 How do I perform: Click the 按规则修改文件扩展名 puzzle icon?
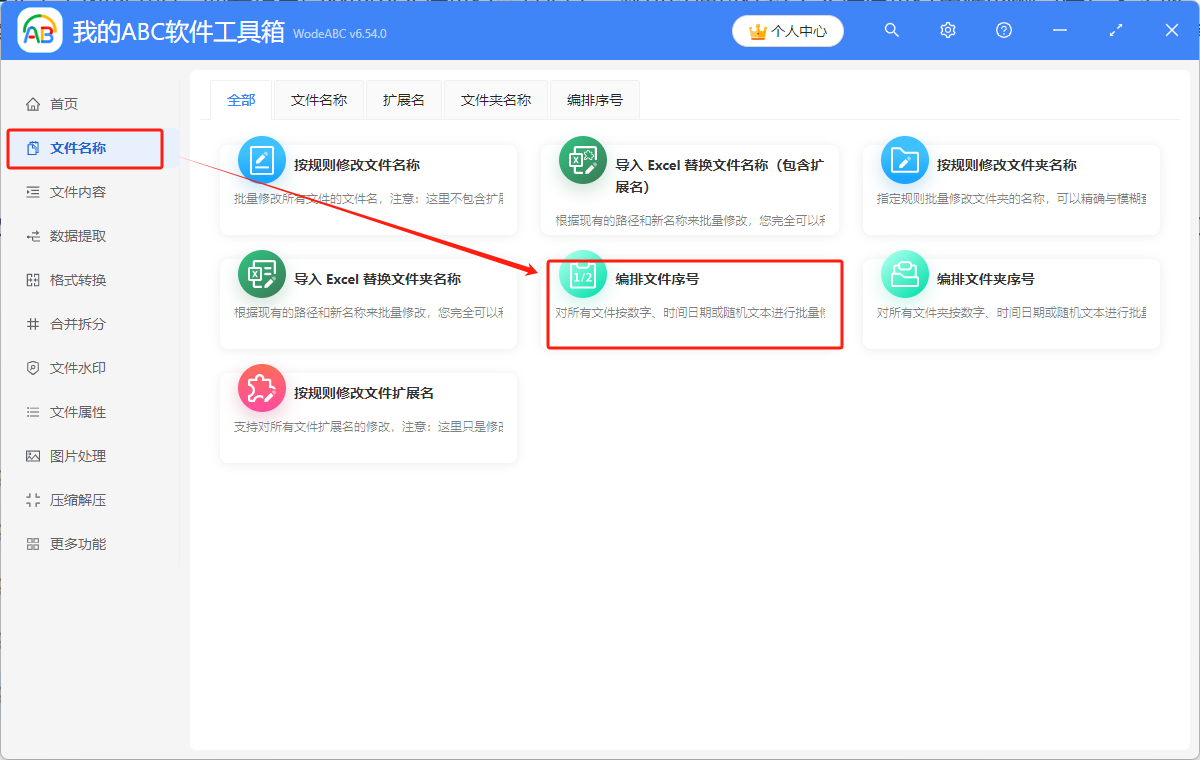point(262,389)
